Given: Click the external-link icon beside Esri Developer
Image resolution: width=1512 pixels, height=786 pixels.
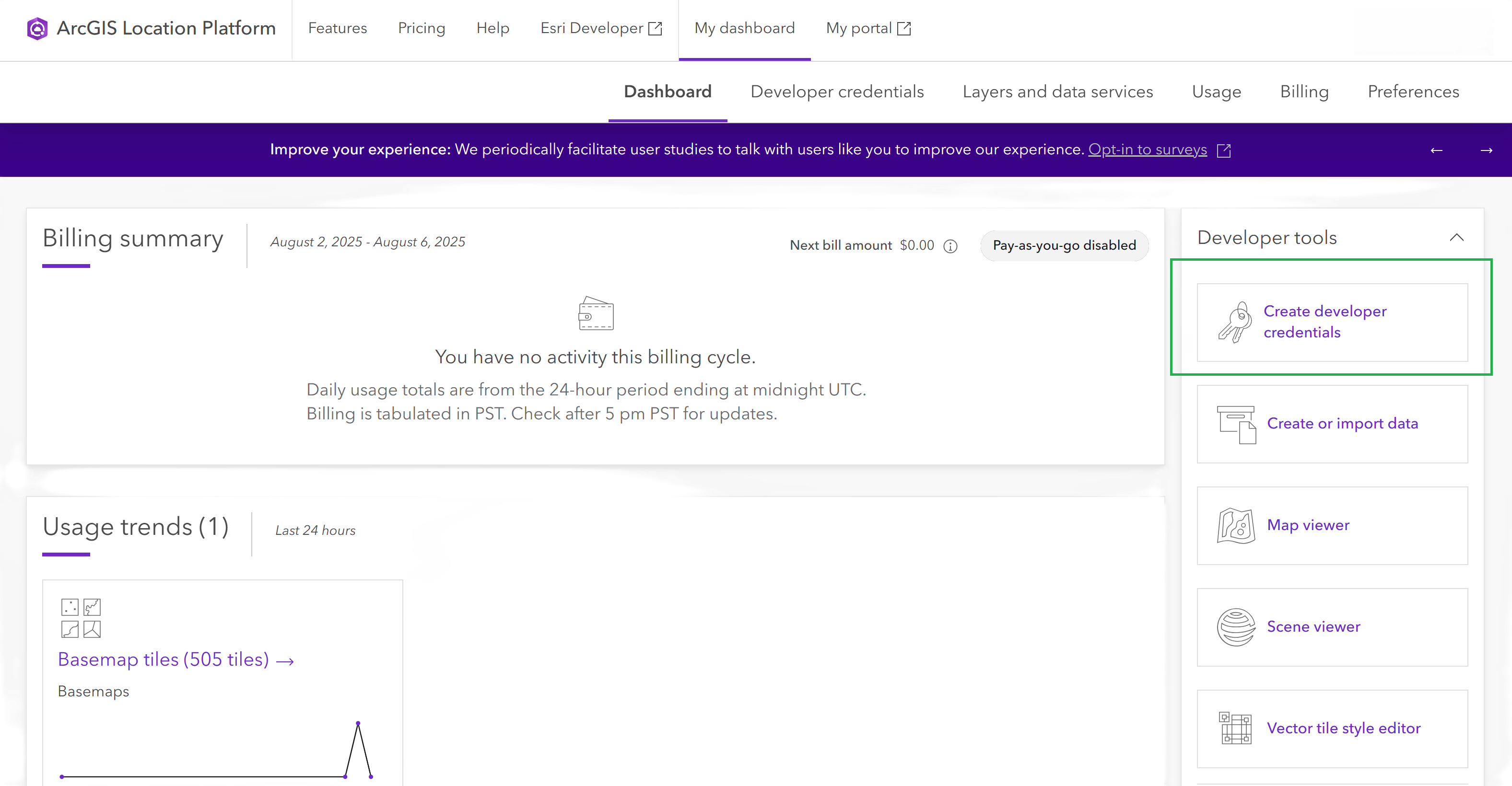Looking at the screenshot, I should pyautogui.click(x=655, y=28).
